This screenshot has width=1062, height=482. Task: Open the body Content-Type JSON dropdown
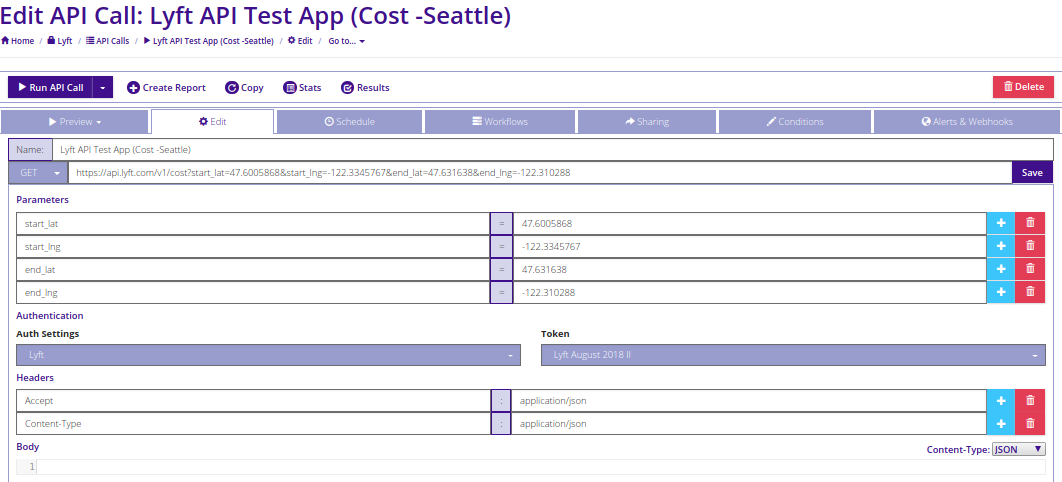(x=1018, y=450)
